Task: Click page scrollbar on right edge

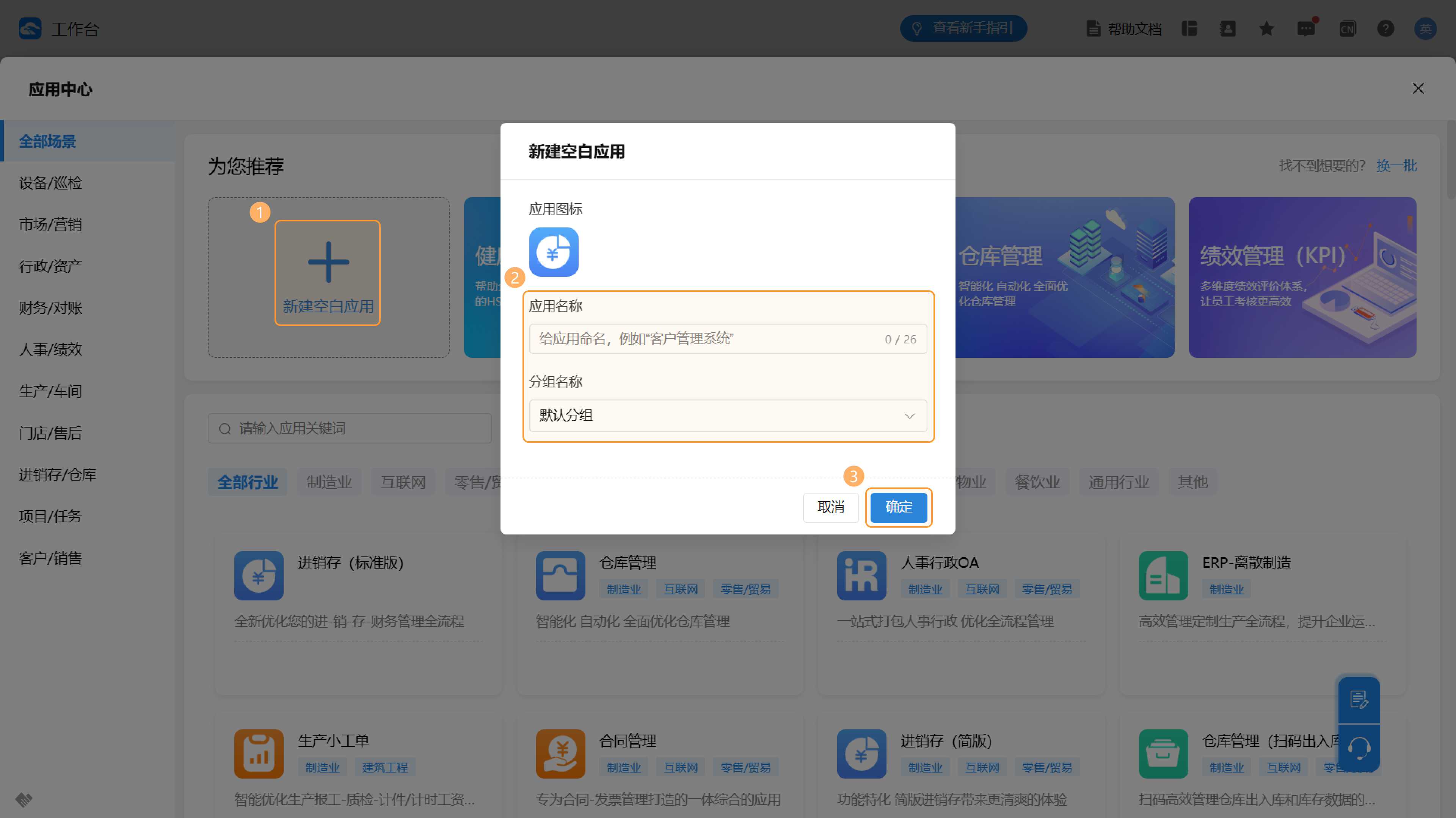Action: 1451,159
